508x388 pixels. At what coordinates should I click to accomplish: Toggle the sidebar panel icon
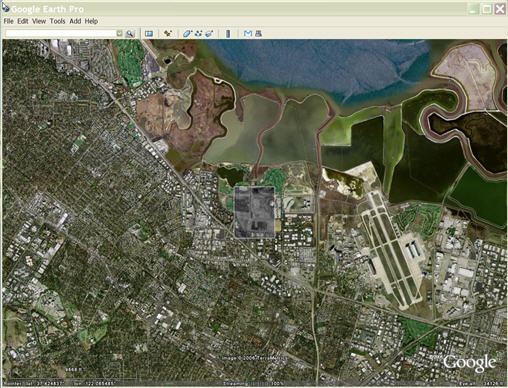(x=149, y=33)
